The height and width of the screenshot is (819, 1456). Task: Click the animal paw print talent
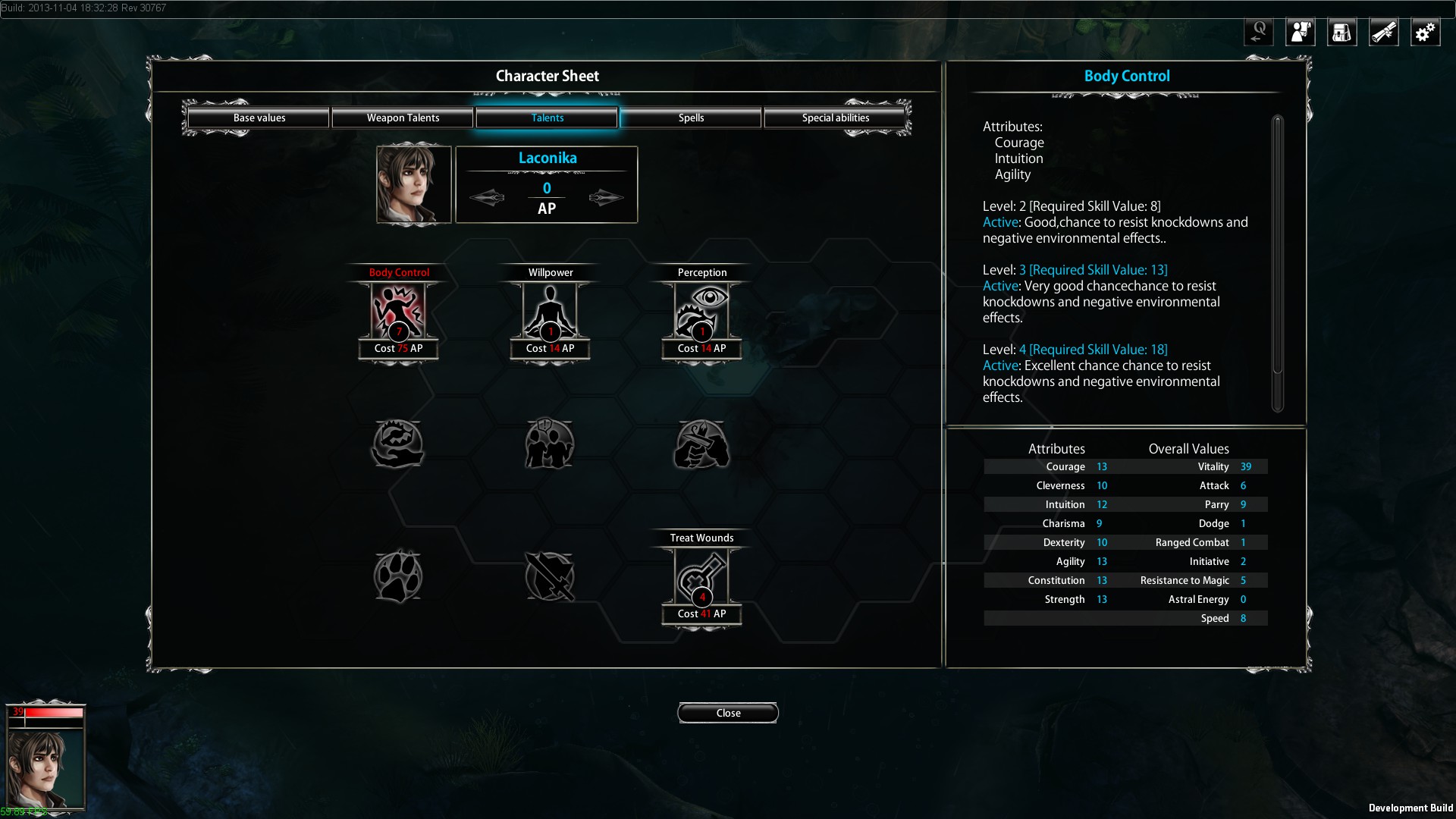398,576
